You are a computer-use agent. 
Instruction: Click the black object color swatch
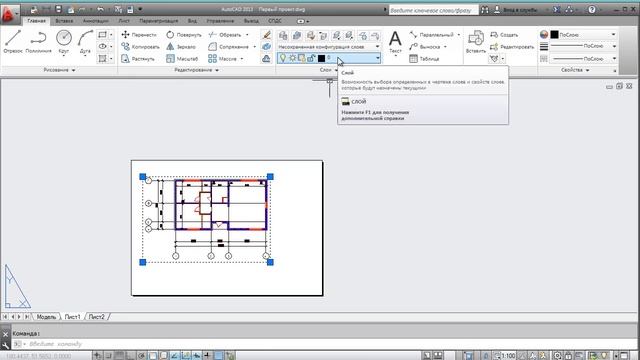point(554,35)
